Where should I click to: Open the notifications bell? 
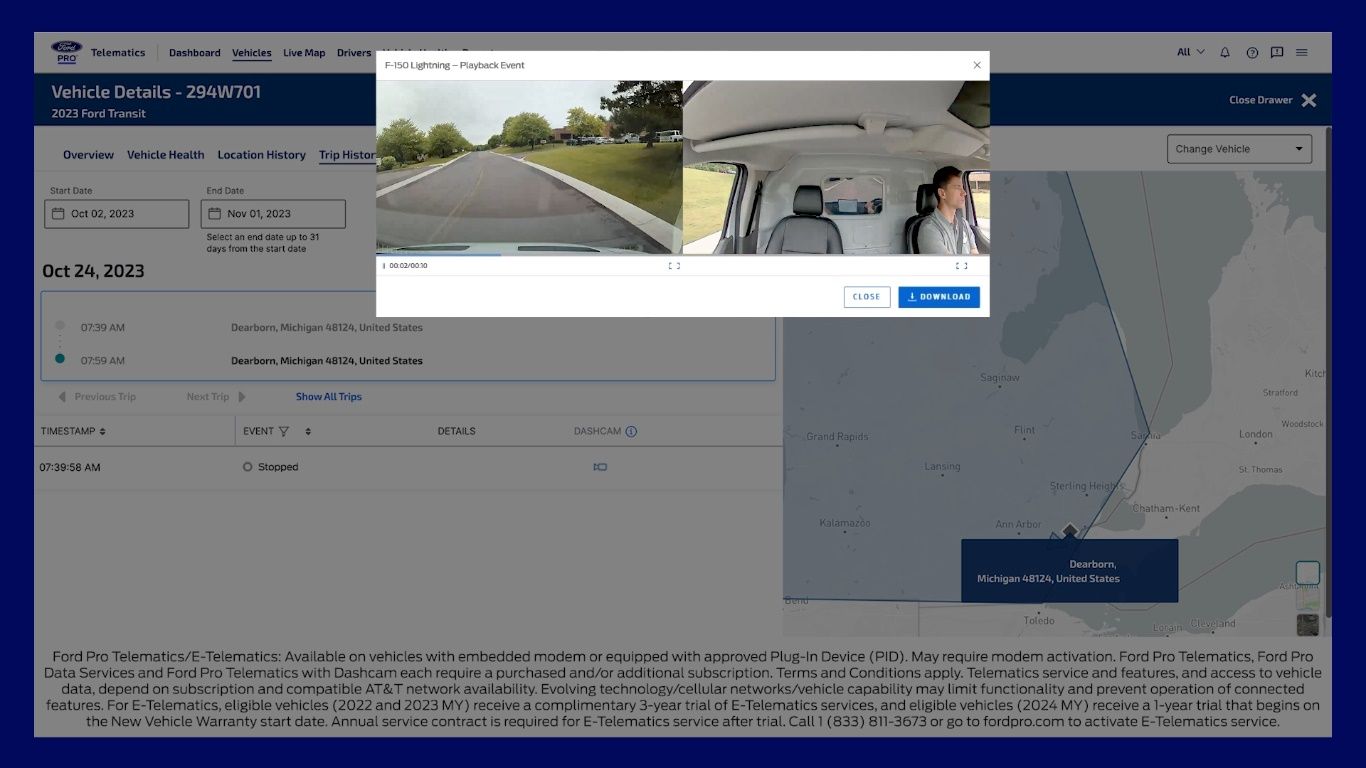[x=1225, y=53]
